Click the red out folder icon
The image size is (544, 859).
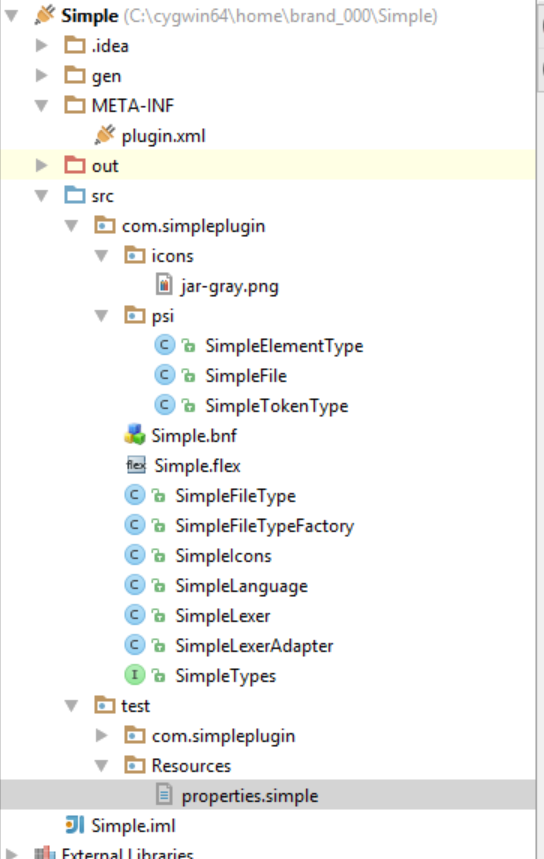point(75,165)
